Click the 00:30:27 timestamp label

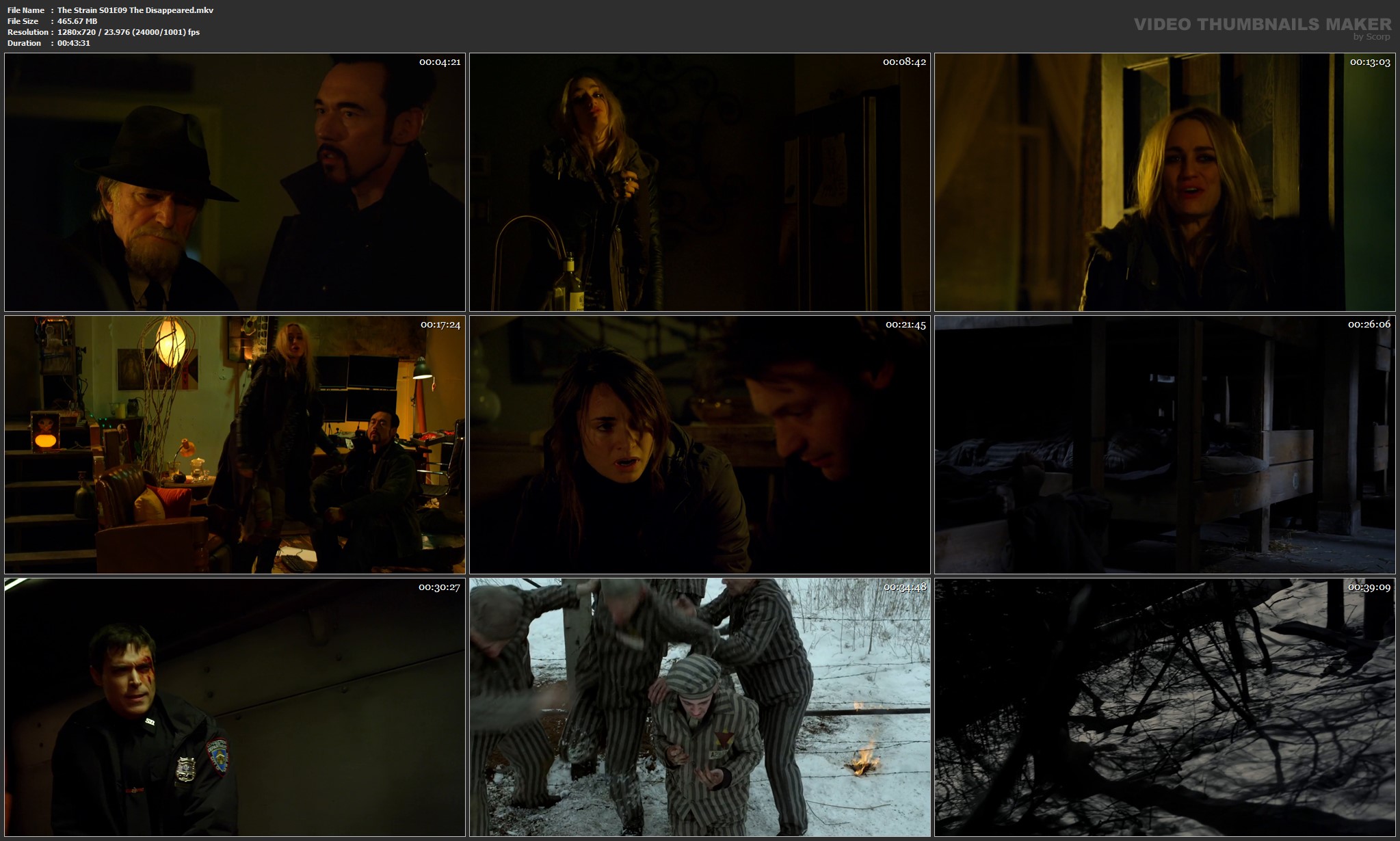439,587
